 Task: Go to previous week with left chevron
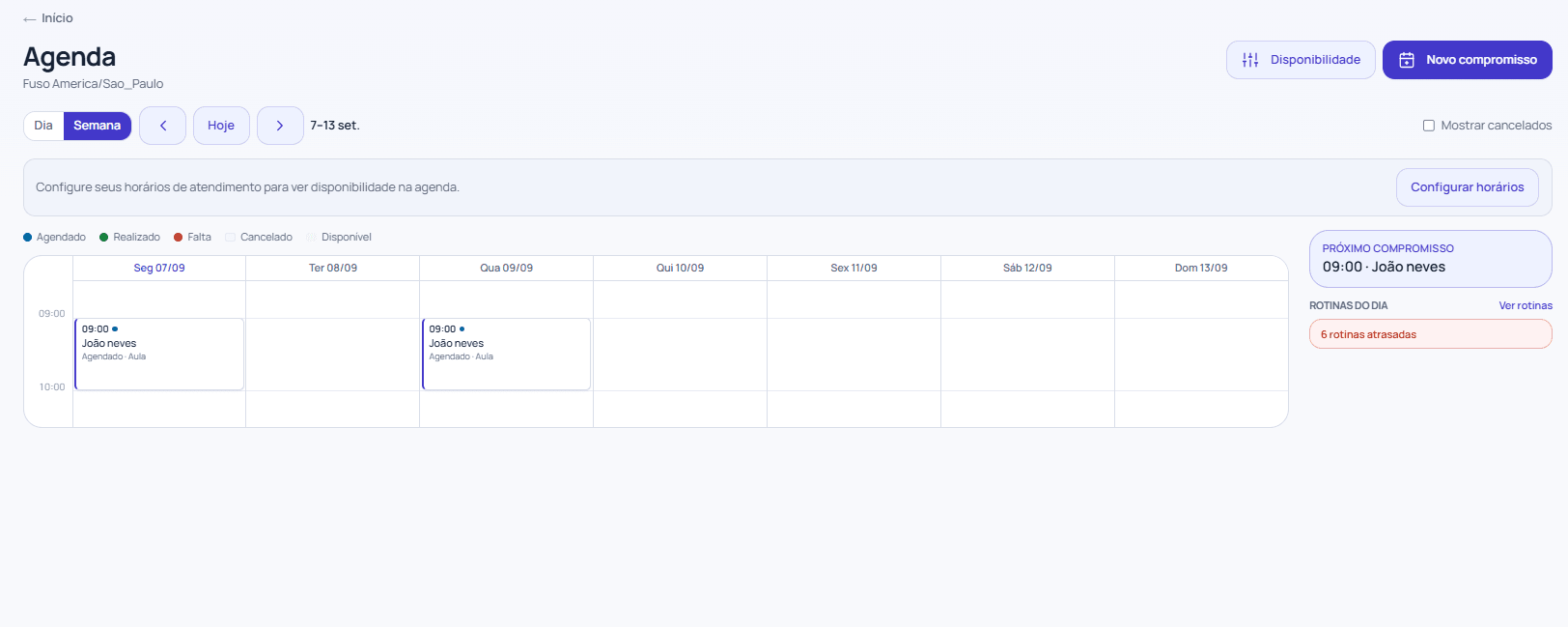162,126
